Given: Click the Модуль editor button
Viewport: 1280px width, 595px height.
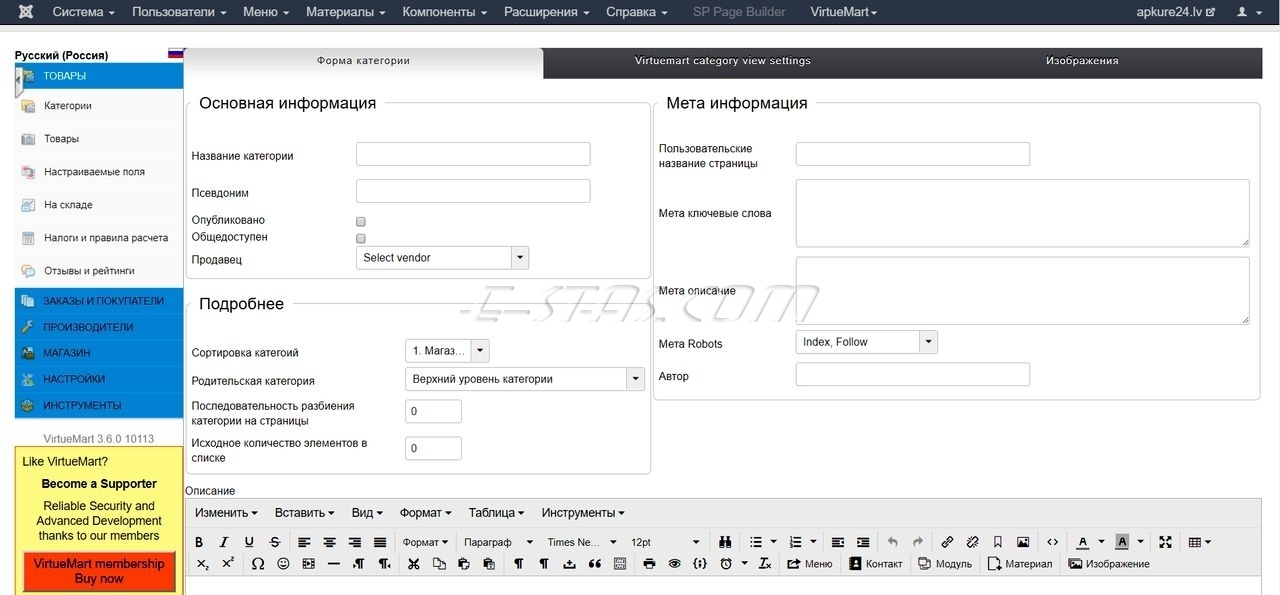Looking at the screenshot, I should point(945,564).
